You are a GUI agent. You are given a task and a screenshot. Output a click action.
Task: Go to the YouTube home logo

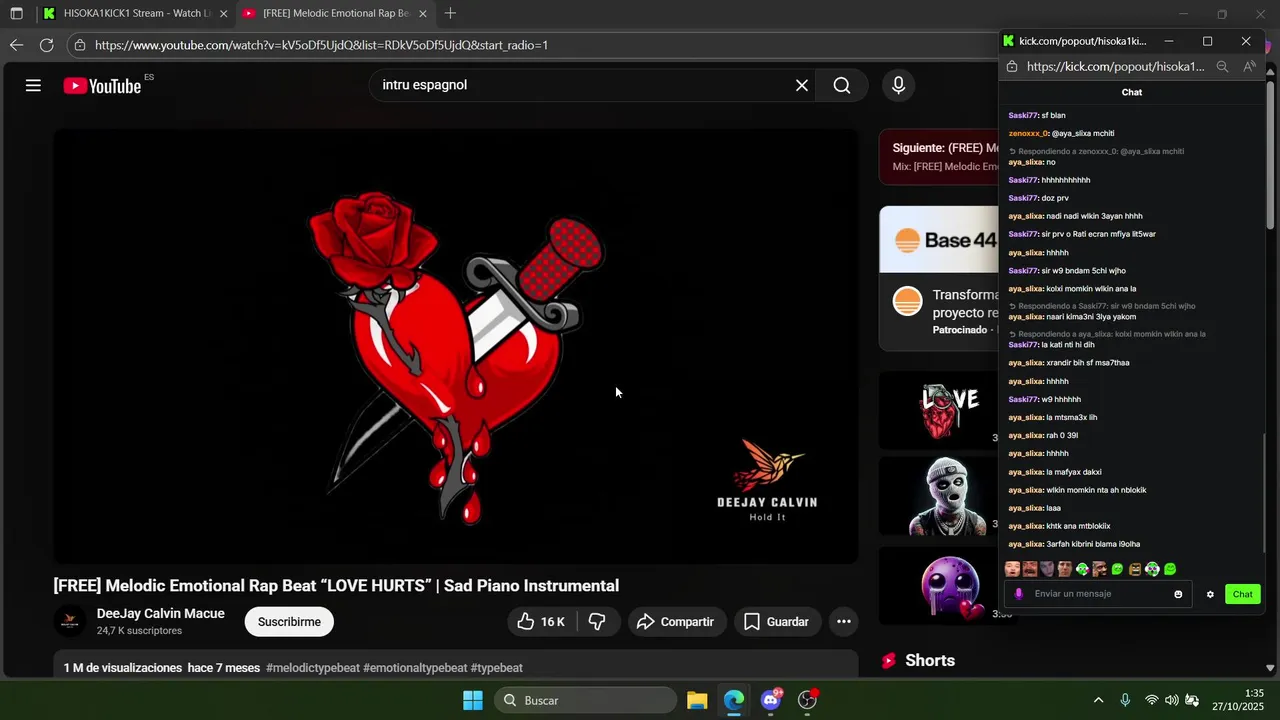pos(102,86)
